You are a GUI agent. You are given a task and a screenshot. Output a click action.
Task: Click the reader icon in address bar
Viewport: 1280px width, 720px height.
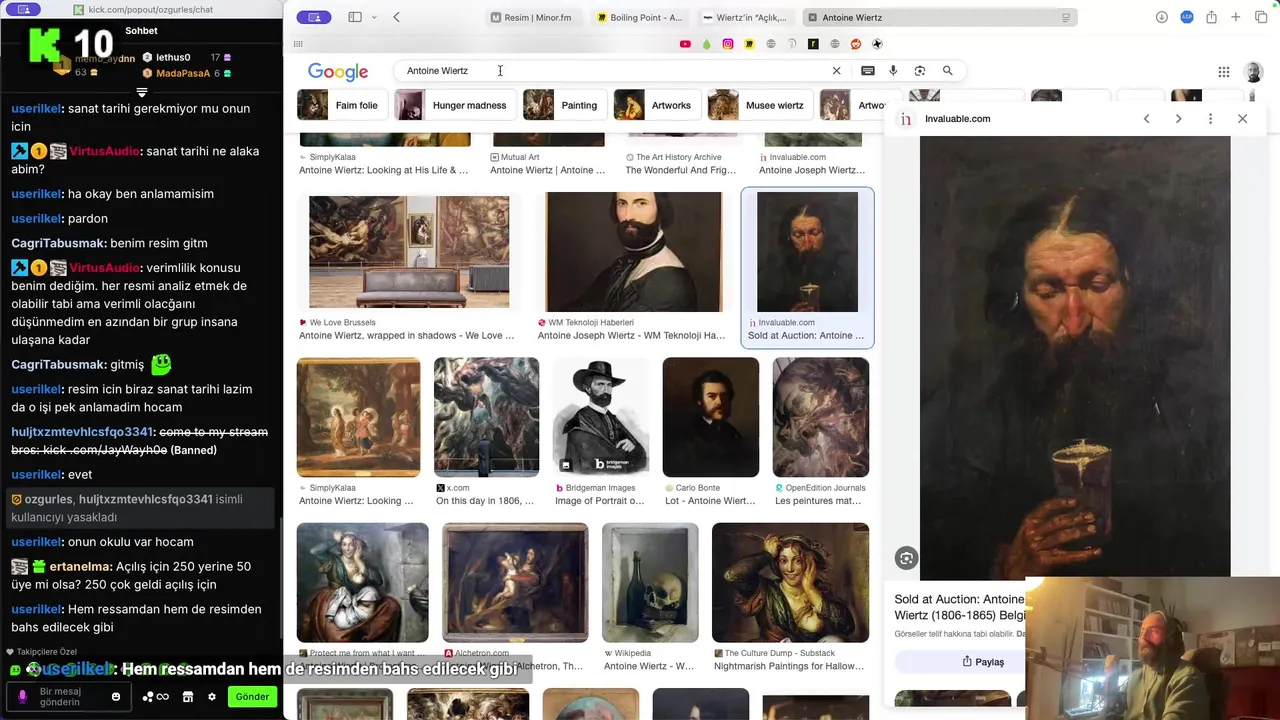pos(1066,18)
